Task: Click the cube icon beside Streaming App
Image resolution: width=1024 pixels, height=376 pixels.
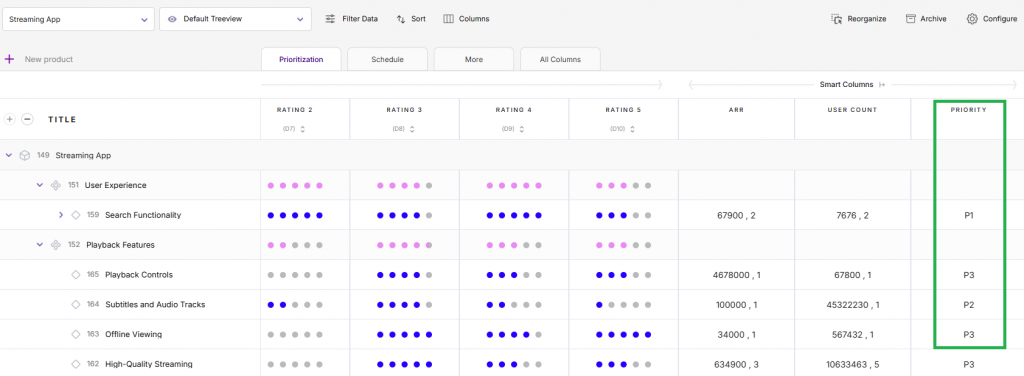Action: (25, 155)
